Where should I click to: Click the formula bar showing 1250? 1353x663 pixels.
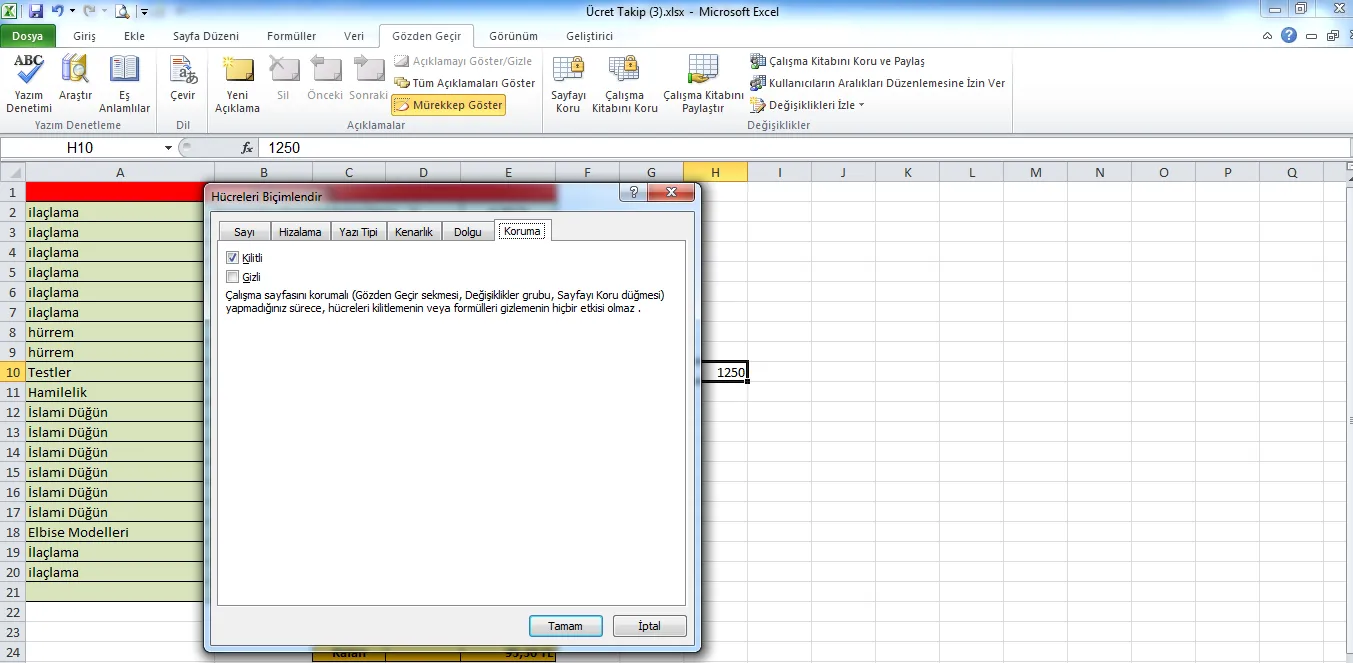[x=700, y=148]
